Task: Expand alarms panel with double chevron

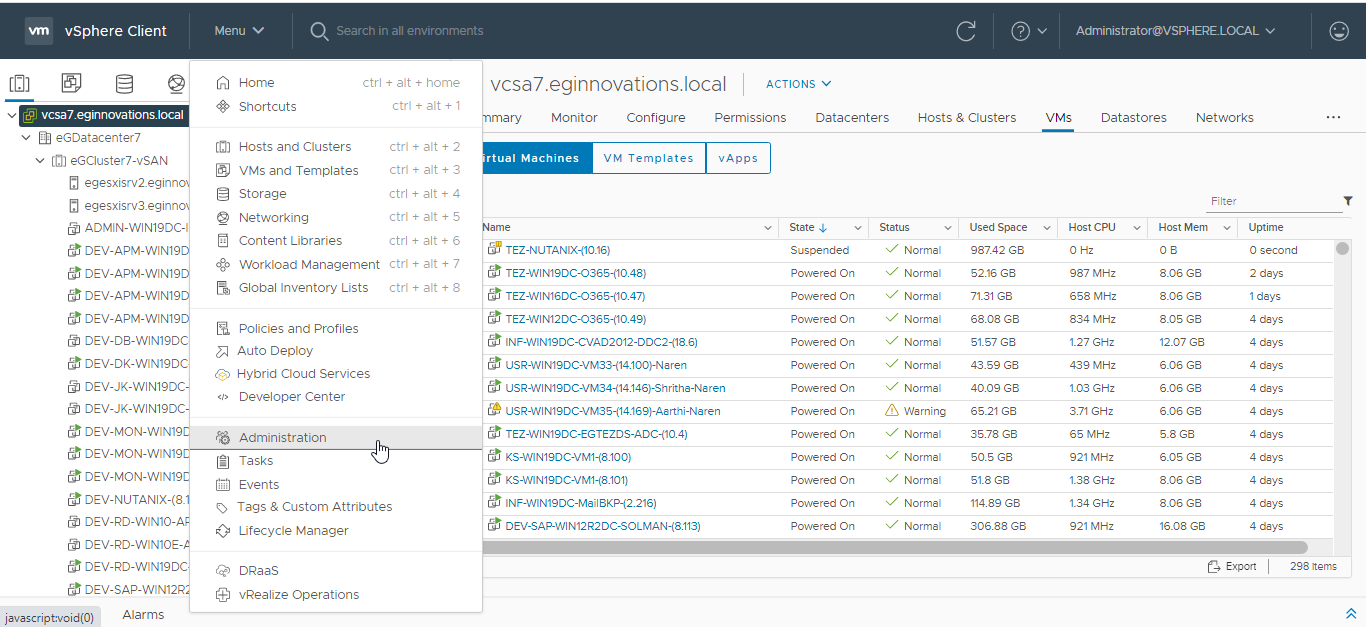Action: click(1351, 614)
